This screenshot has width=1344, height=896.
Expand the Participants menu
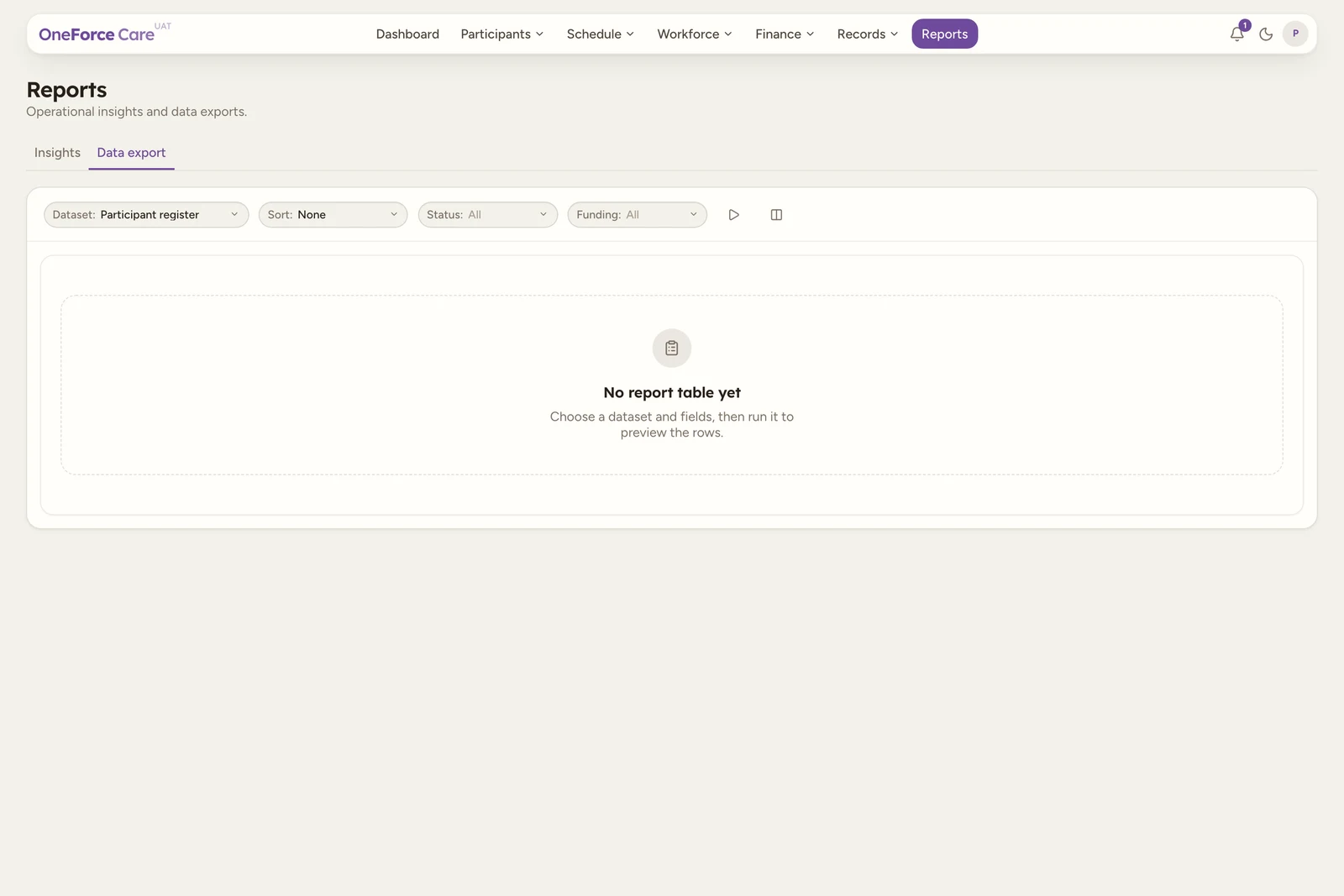(502, 34)
